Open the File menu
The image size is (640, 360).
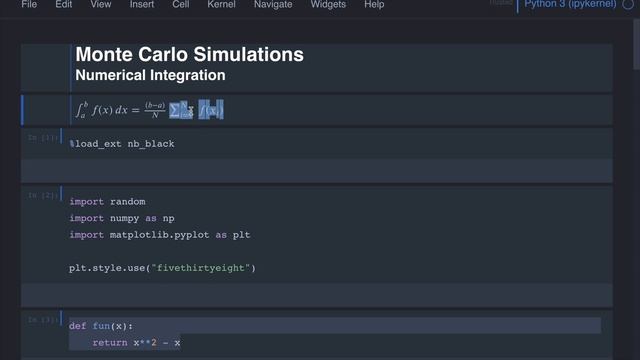click(29, 4)
